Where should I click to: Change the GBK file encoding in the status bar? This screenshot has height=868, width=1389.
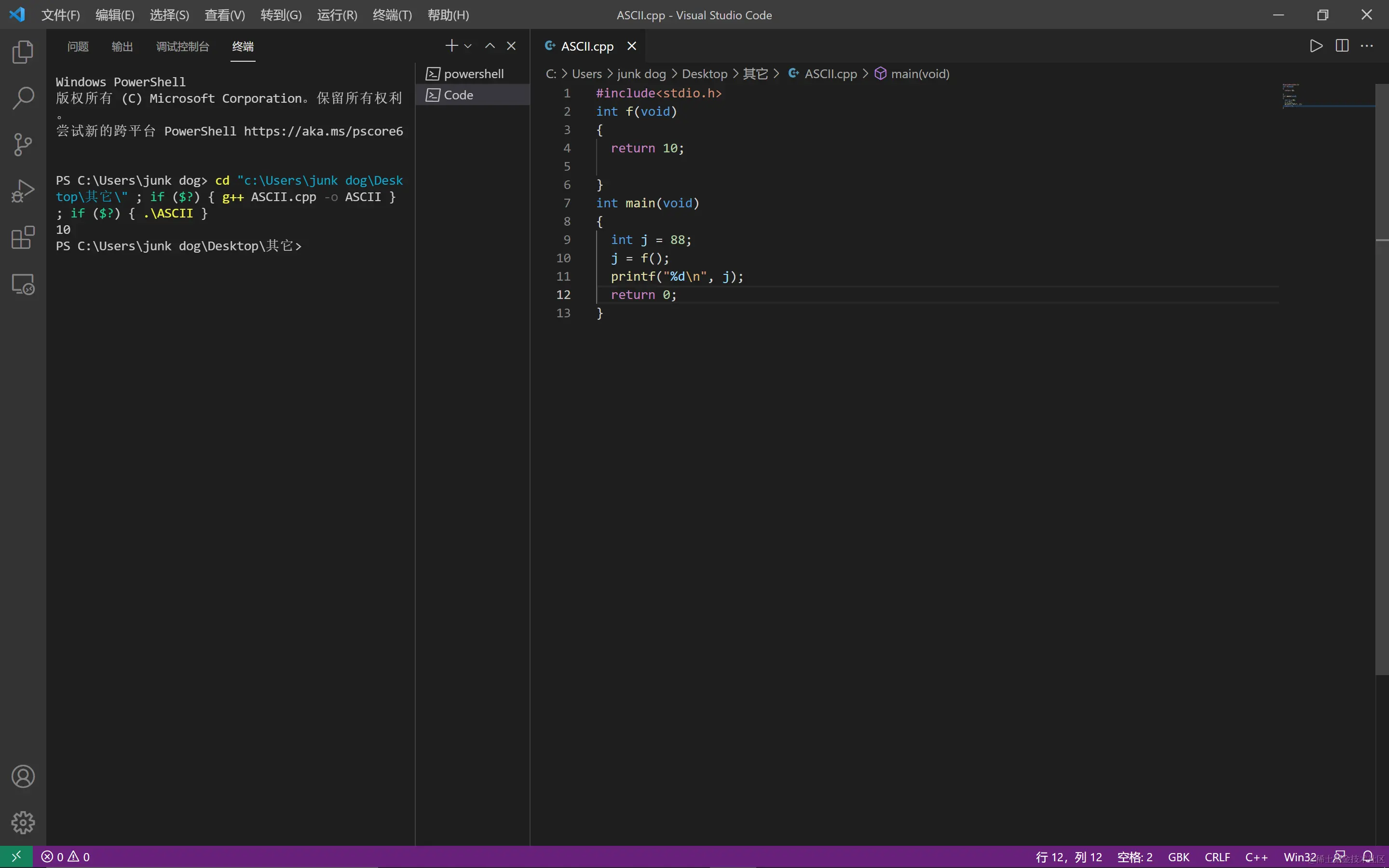(x=1178, y=856)
